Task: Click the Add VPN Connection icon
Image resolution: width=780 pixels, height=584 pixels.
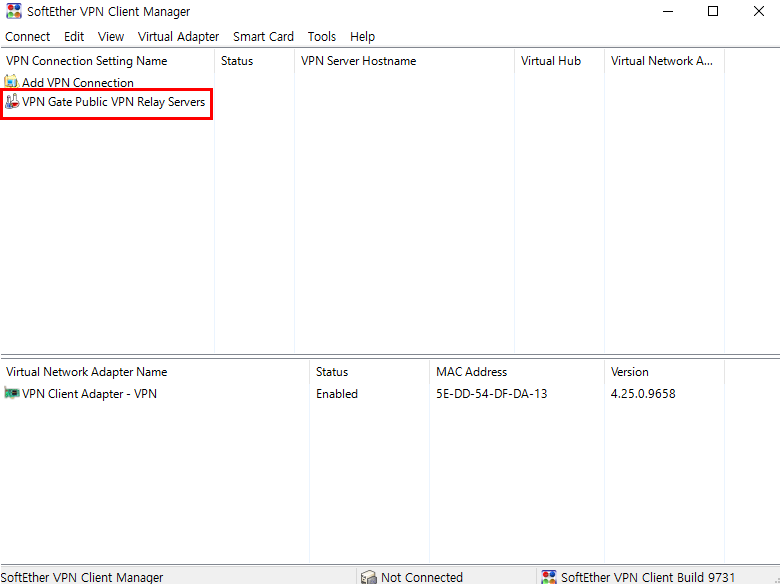Action: (11, 82)
